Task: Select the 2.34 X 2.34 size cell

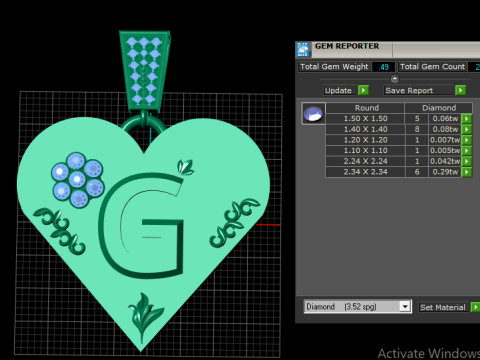Action: pos(365,172)
